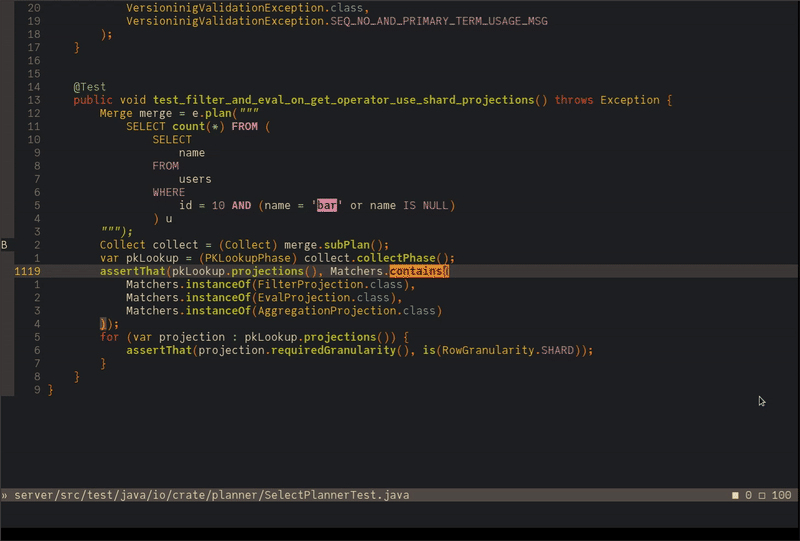
Task: Click the 'void' return type
Action: coord(133,100)
